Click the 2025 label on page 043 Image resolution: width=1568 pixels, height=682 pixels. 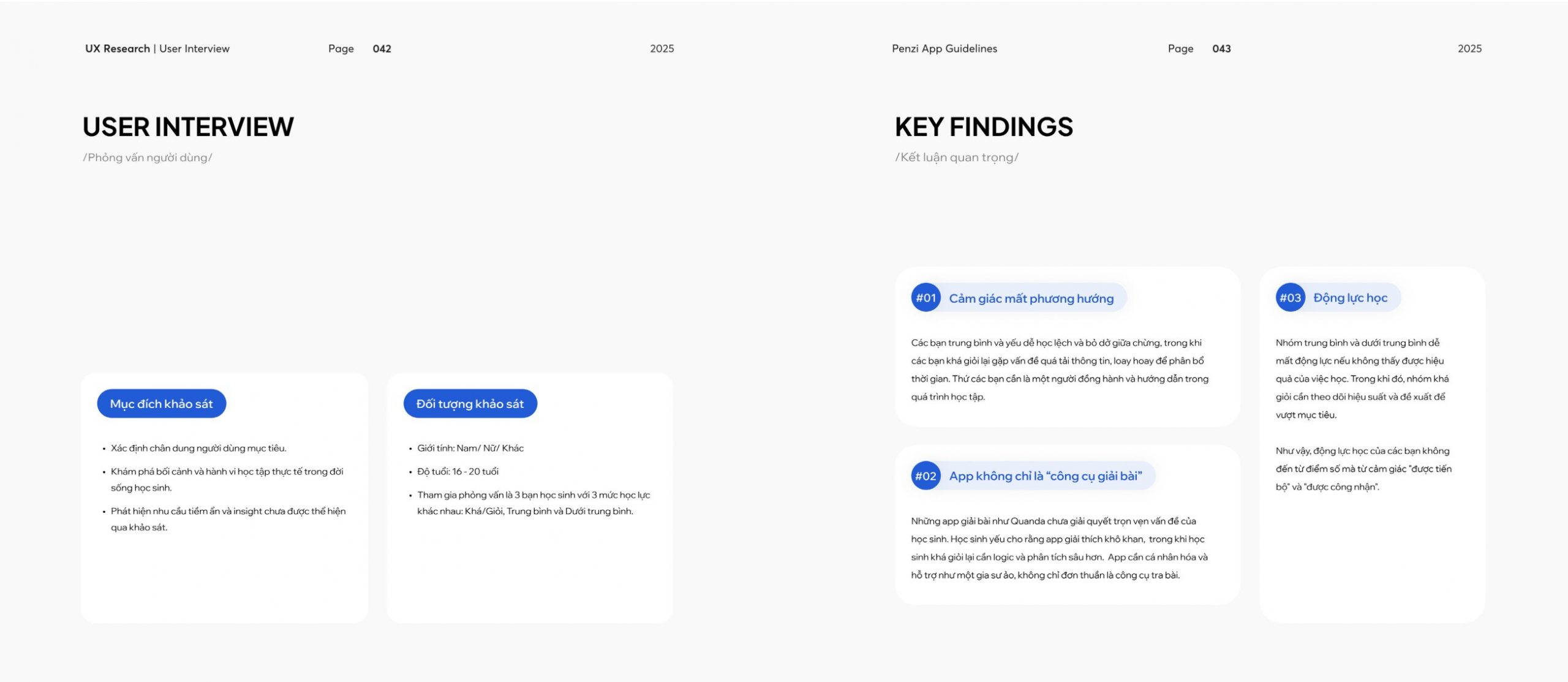(x=1469, y=48)
